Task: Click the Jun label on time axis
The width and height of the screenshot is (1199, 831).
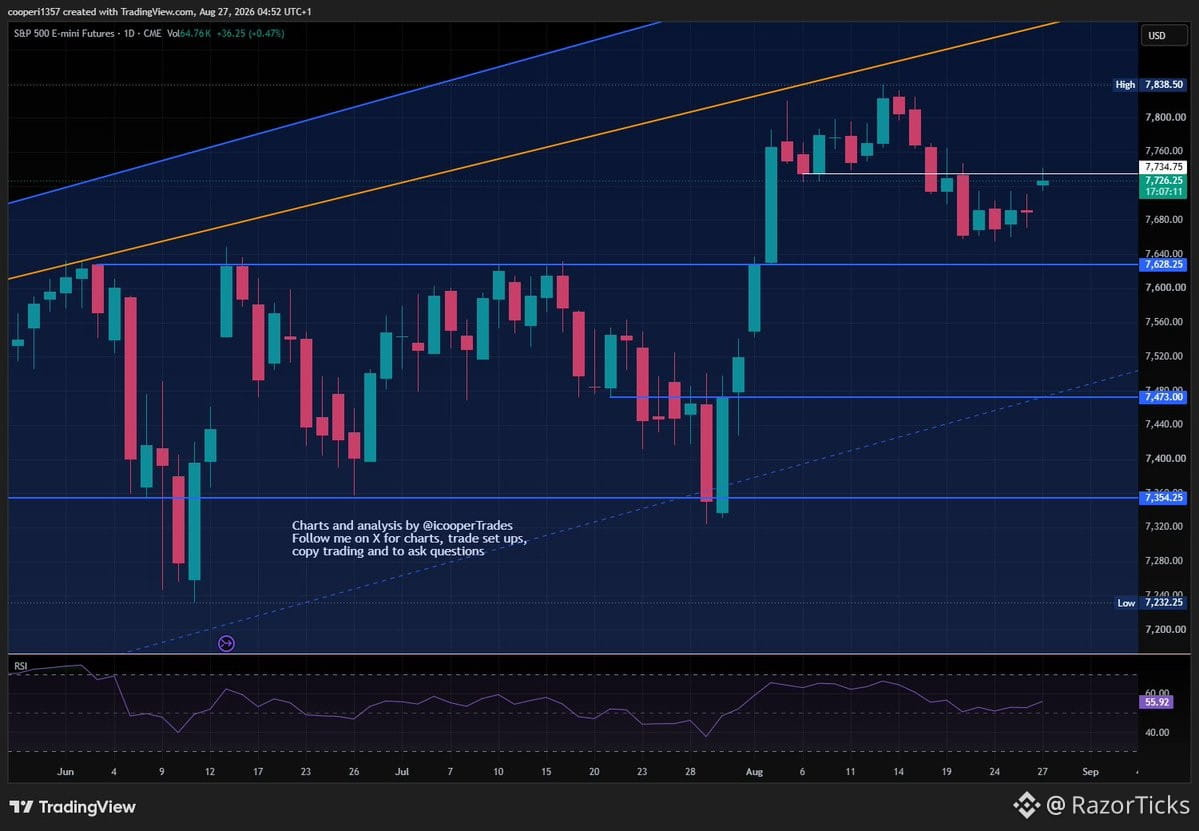Action: point(65,771)
